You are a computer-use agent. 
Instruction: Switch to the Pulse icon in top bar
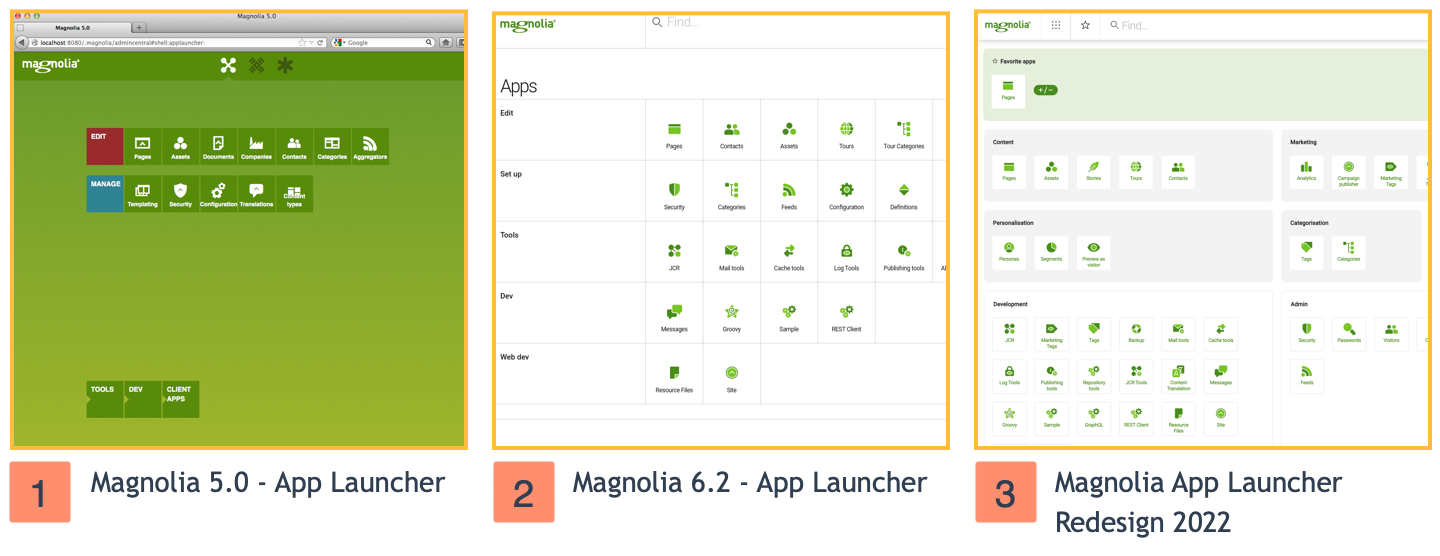[257, 66]
